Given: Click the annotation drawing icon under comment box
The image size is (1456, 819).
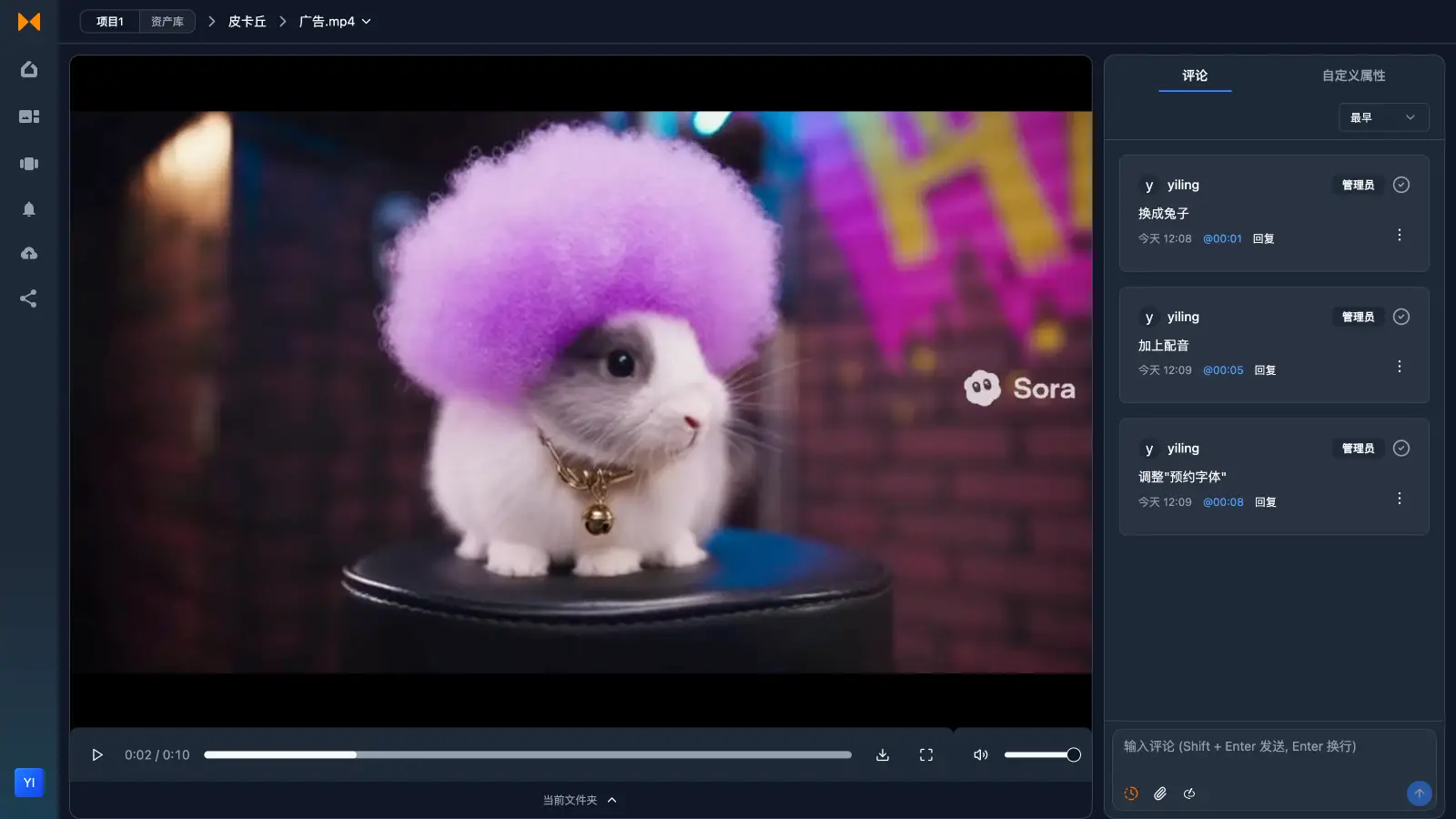Looking at the screenshot, I should tap(1189, 793).
